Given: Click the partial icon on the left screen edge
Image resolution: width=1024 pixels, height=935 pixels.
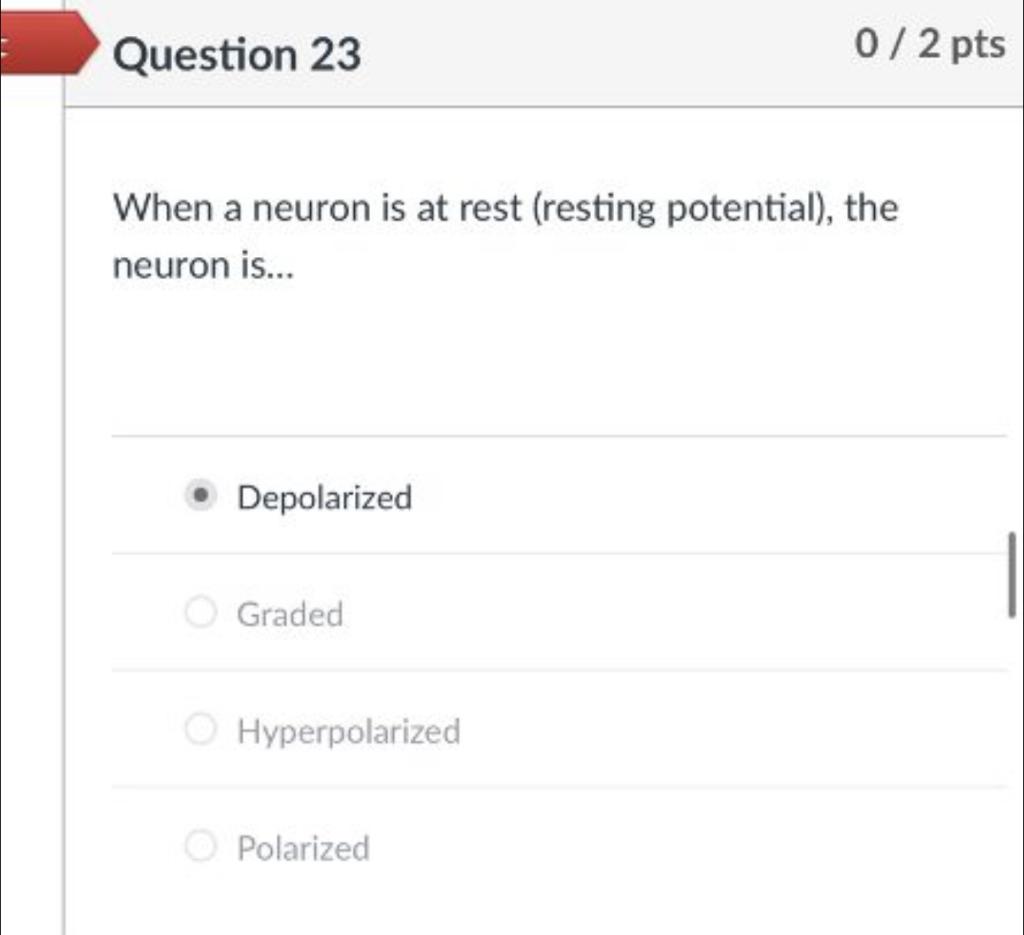Looking at the screenshot, I should point(4,45).
